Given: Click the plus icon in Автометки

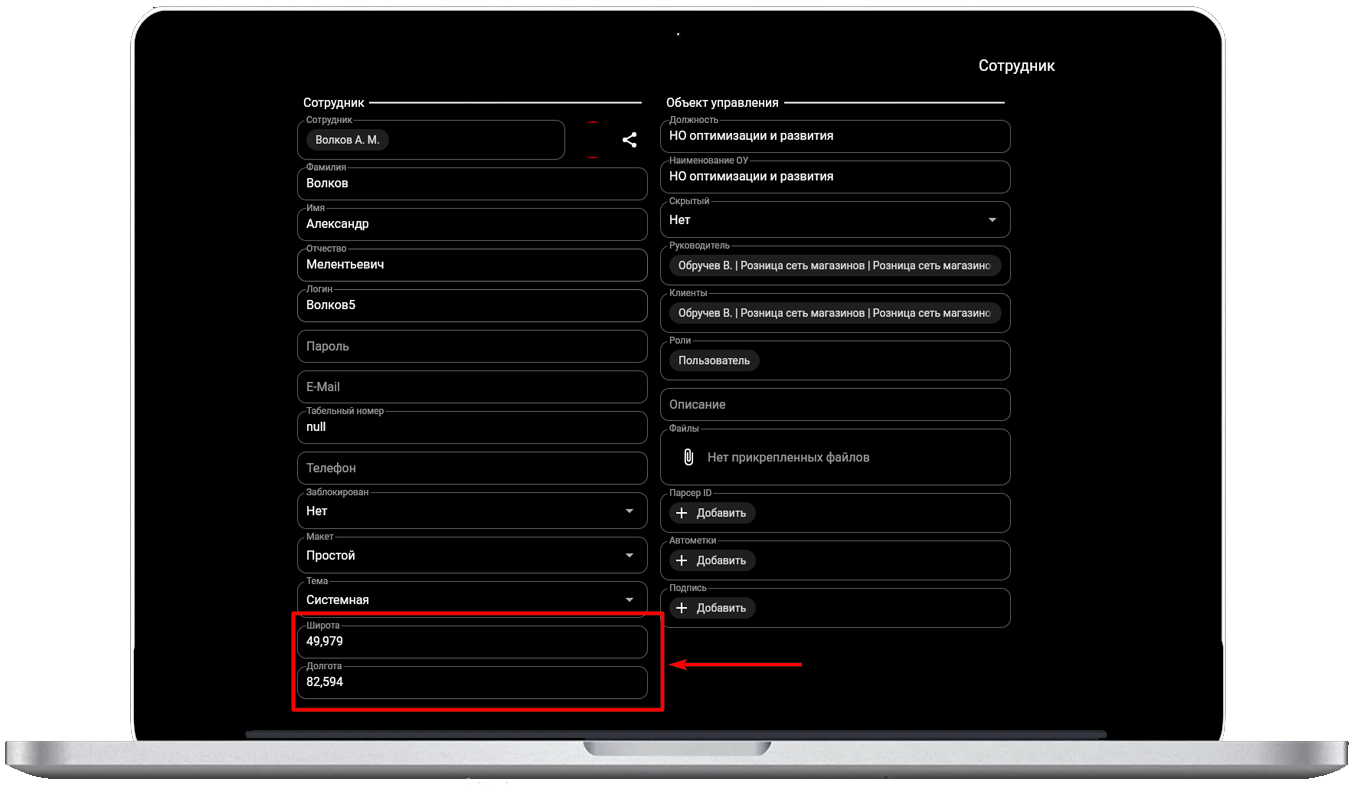Looking at the screenshot, I should point(682,561).
